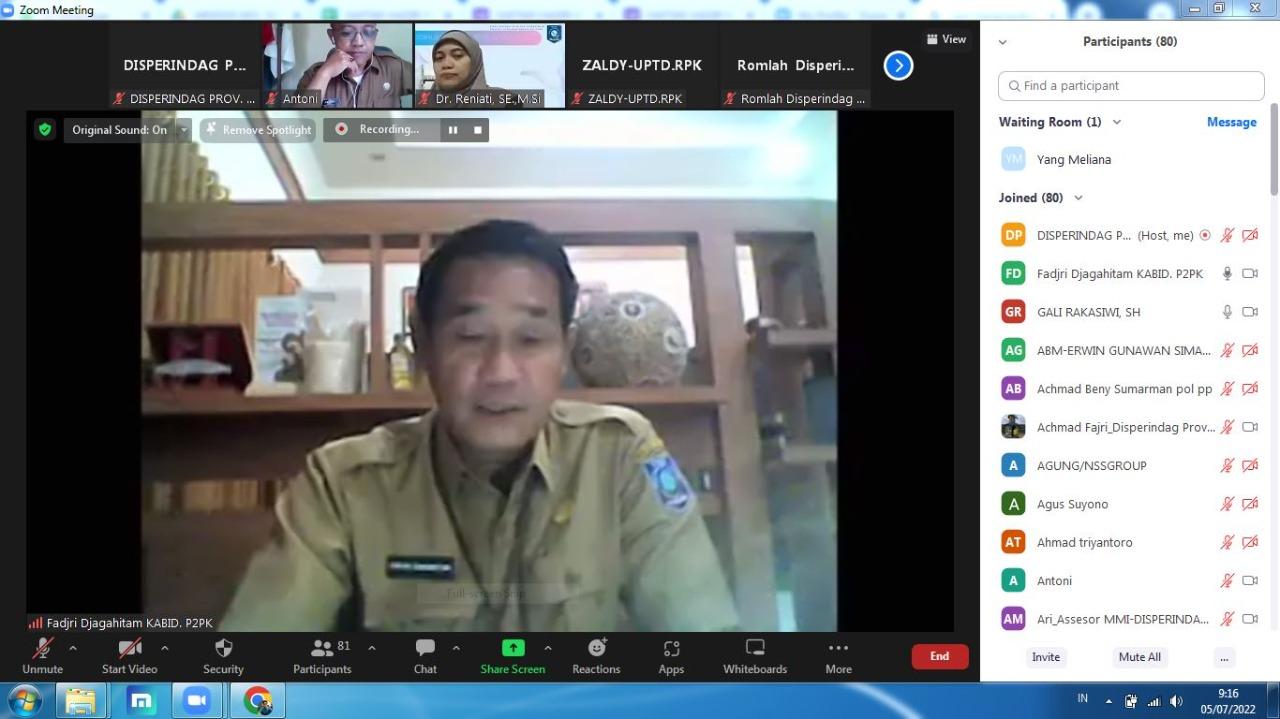Unmute the microphone
Screen dimensions: 1280x719
point(43,648)
